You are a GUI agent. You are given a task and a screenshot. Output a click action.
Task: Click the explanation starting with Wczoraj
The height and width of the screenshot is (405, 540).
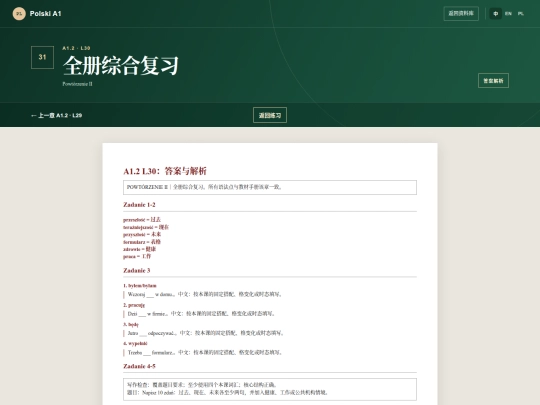coord(205,294)
